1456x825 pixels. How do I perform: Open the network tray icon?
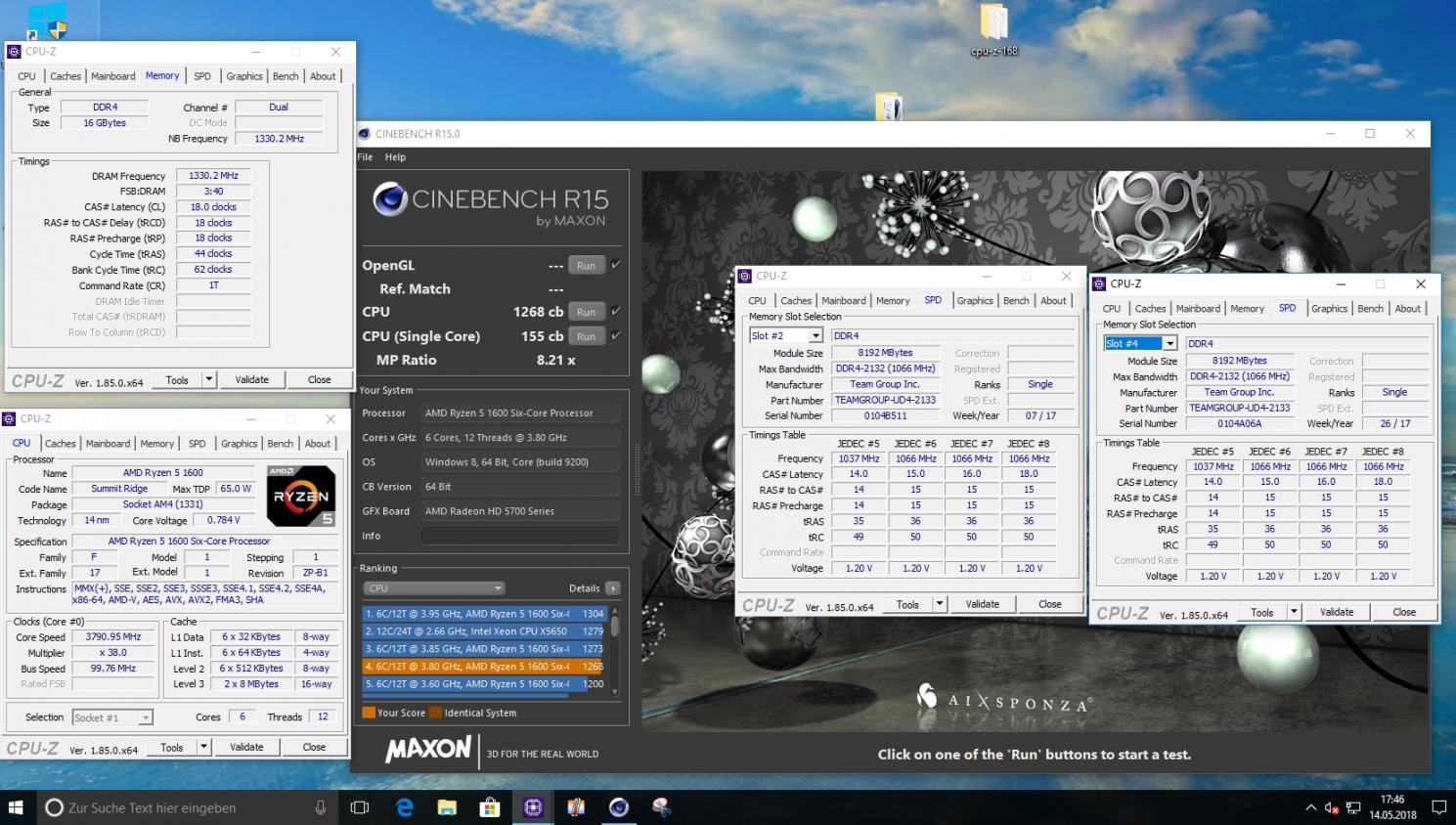[x=1353, y=808]
